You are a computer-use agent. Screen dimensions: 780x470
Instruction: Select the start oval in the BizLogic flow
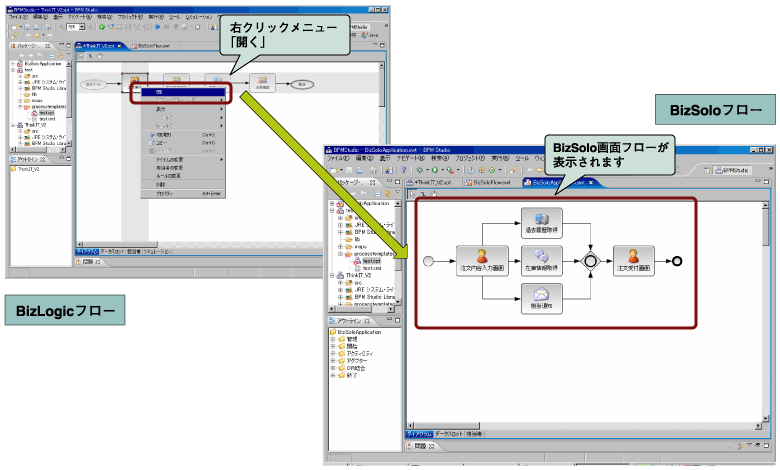(x=93, y=85)
